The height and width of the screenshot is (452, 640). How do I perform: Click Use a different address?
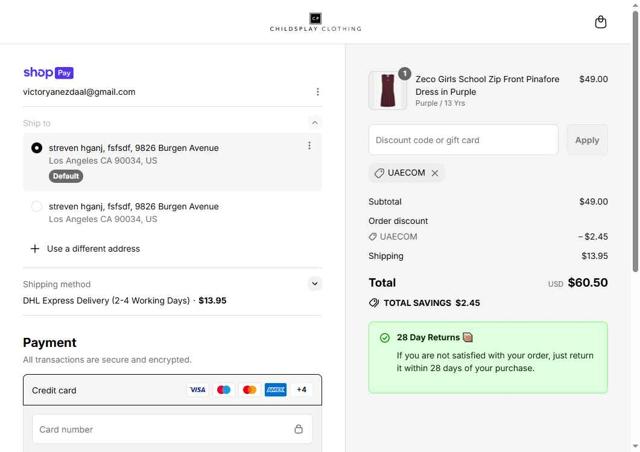point(93,249)
